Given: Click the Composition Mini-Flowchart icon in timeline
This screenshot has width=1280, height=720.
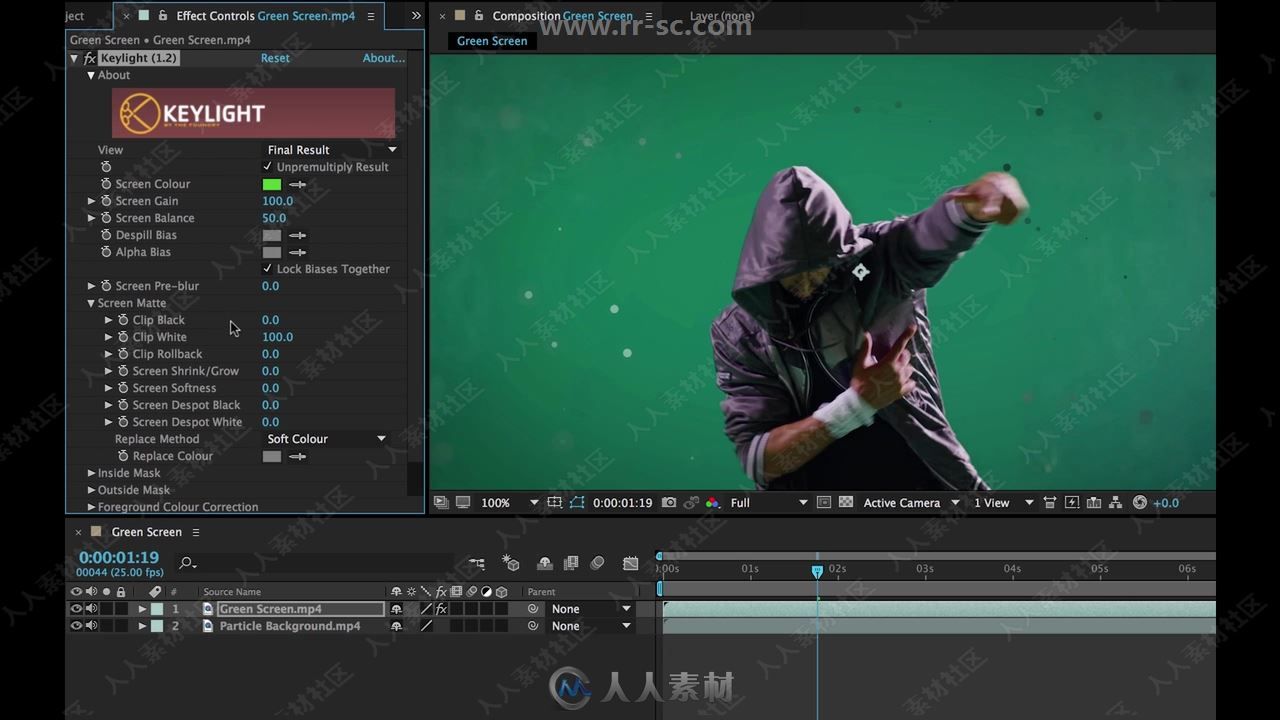Looking at the screenshot, I should click(x=477, y=564).
